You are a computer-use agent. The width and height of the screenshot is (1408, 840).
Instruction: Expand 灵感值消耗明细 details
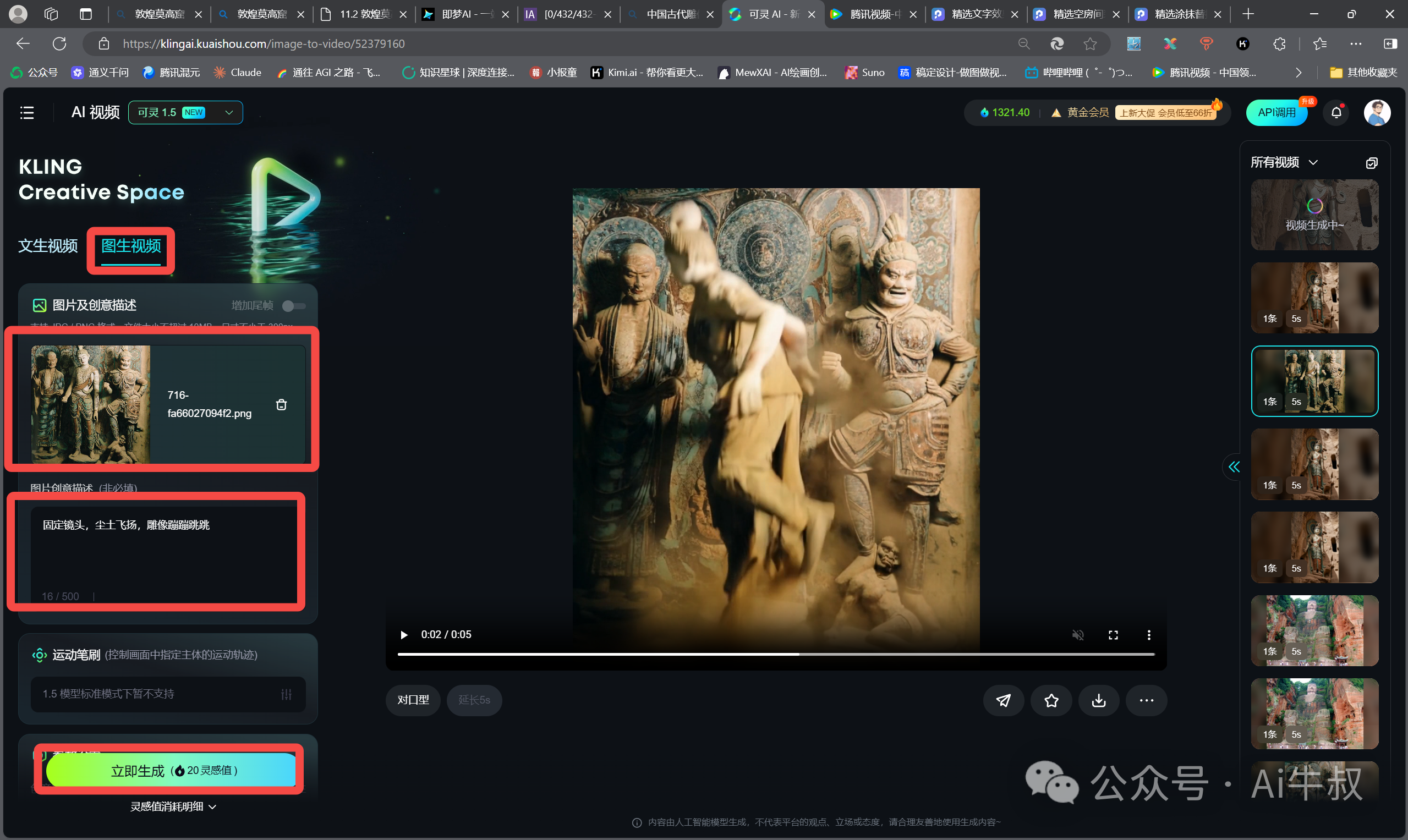pyautogui.click(x=173, y=806)
